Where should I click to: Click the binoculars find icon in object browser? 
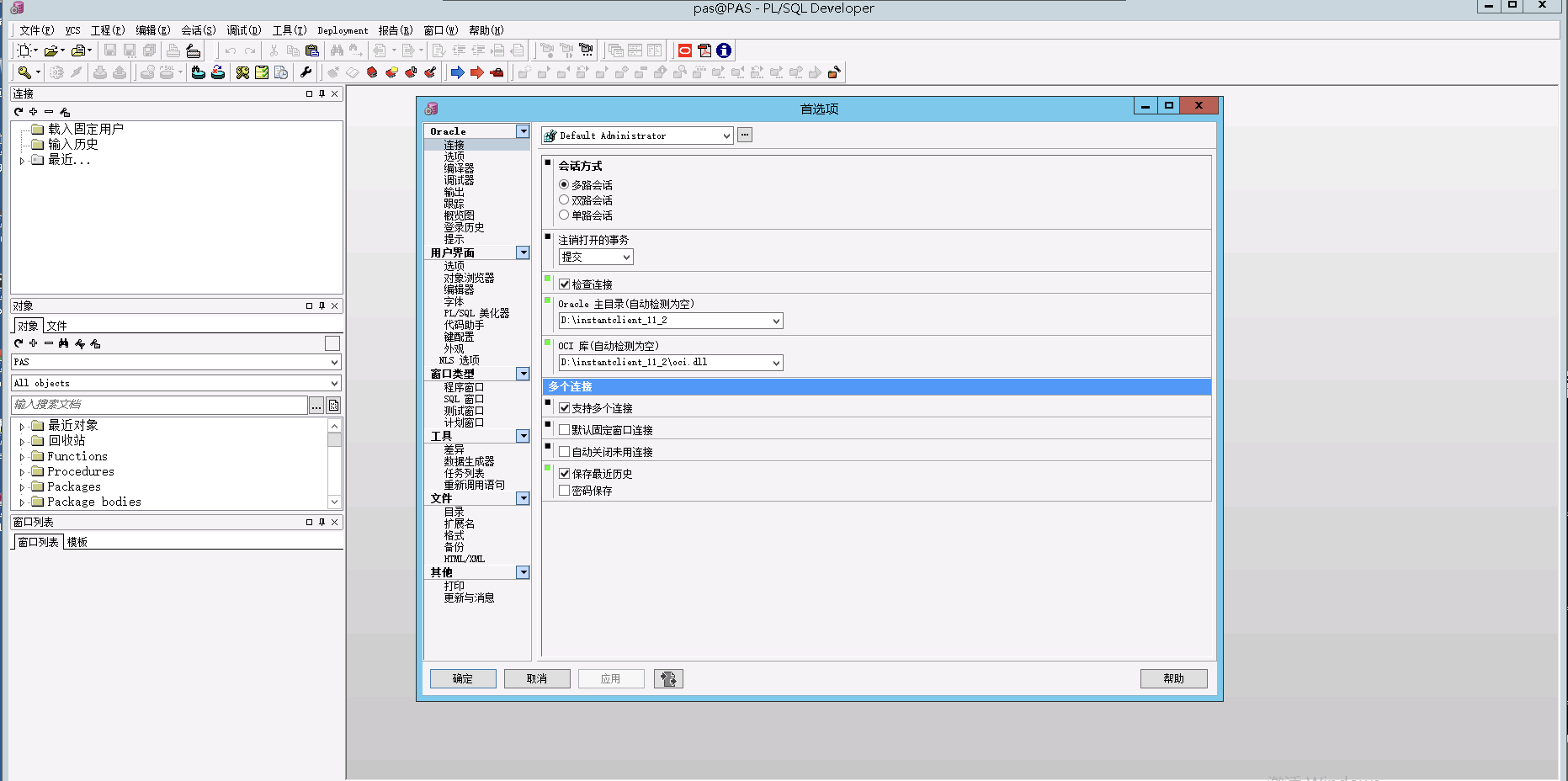[64, 343]
